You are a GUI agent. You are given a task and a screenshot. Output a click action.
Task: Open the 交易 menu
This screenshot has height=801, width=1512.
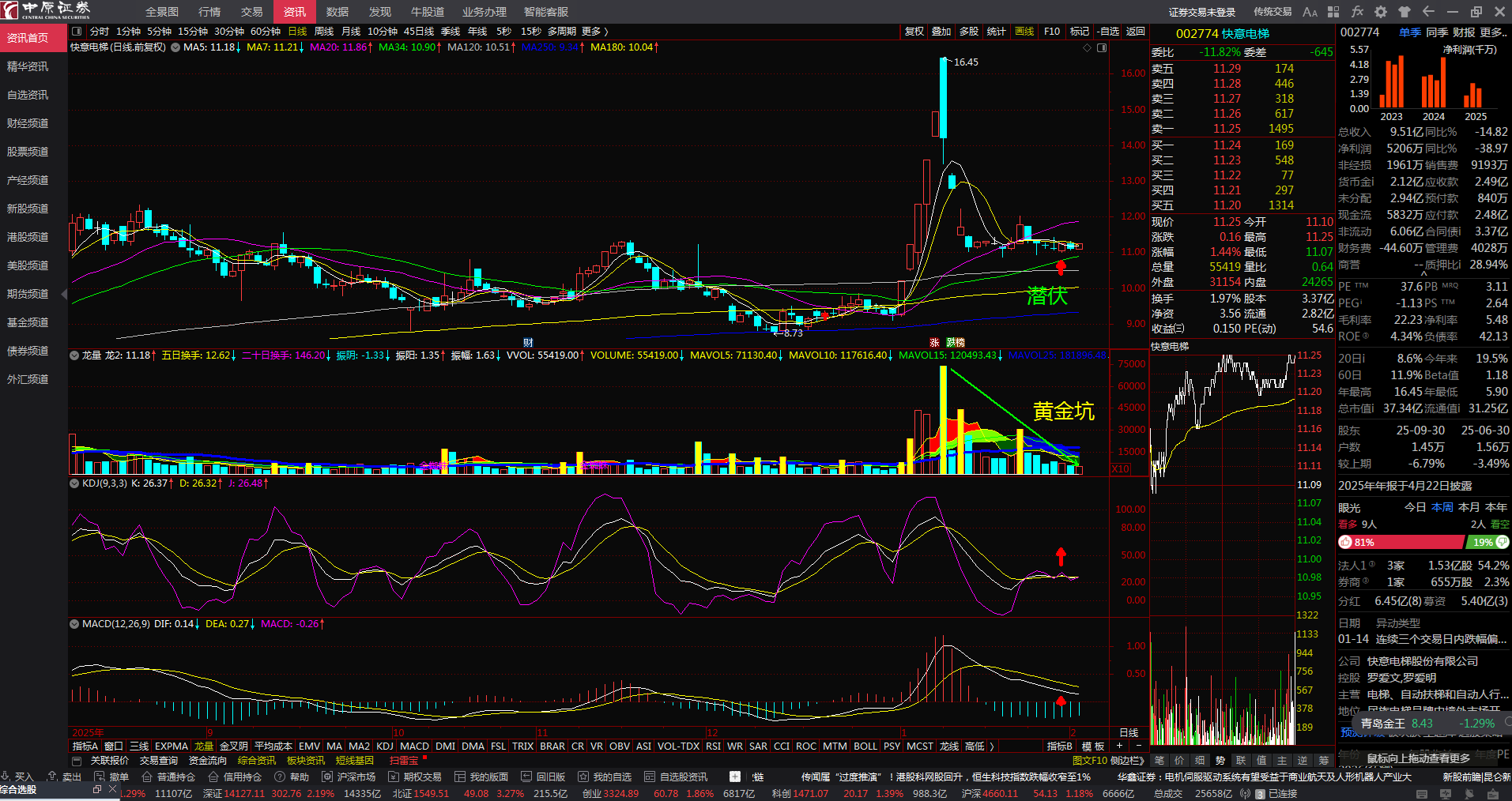click(x=252, y=12)
